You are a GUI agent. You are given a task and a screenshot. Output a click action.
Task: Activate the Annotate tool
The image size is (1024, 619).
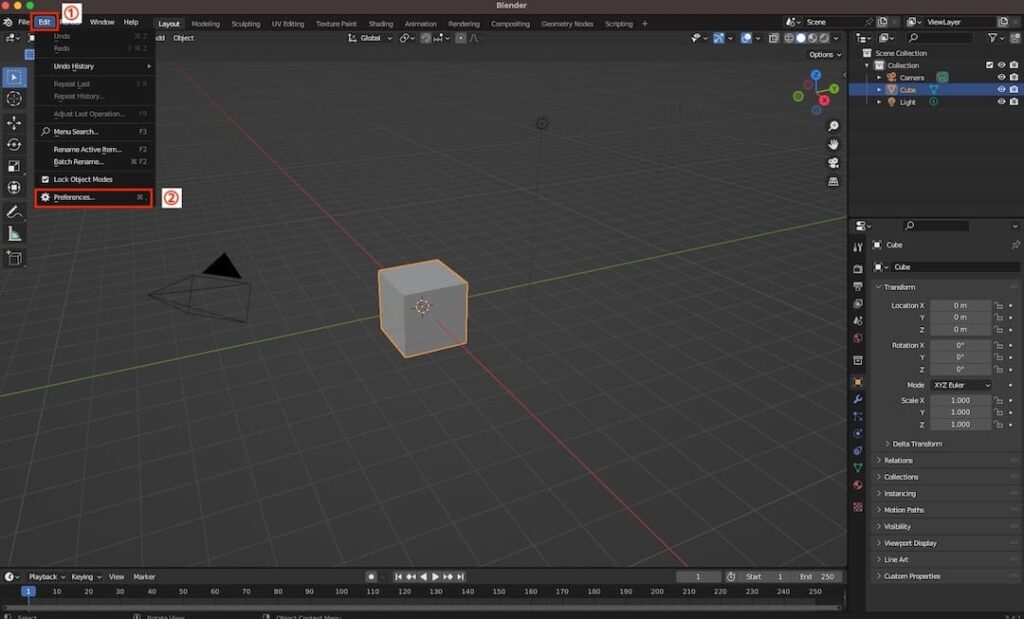(x=13, y=211)
